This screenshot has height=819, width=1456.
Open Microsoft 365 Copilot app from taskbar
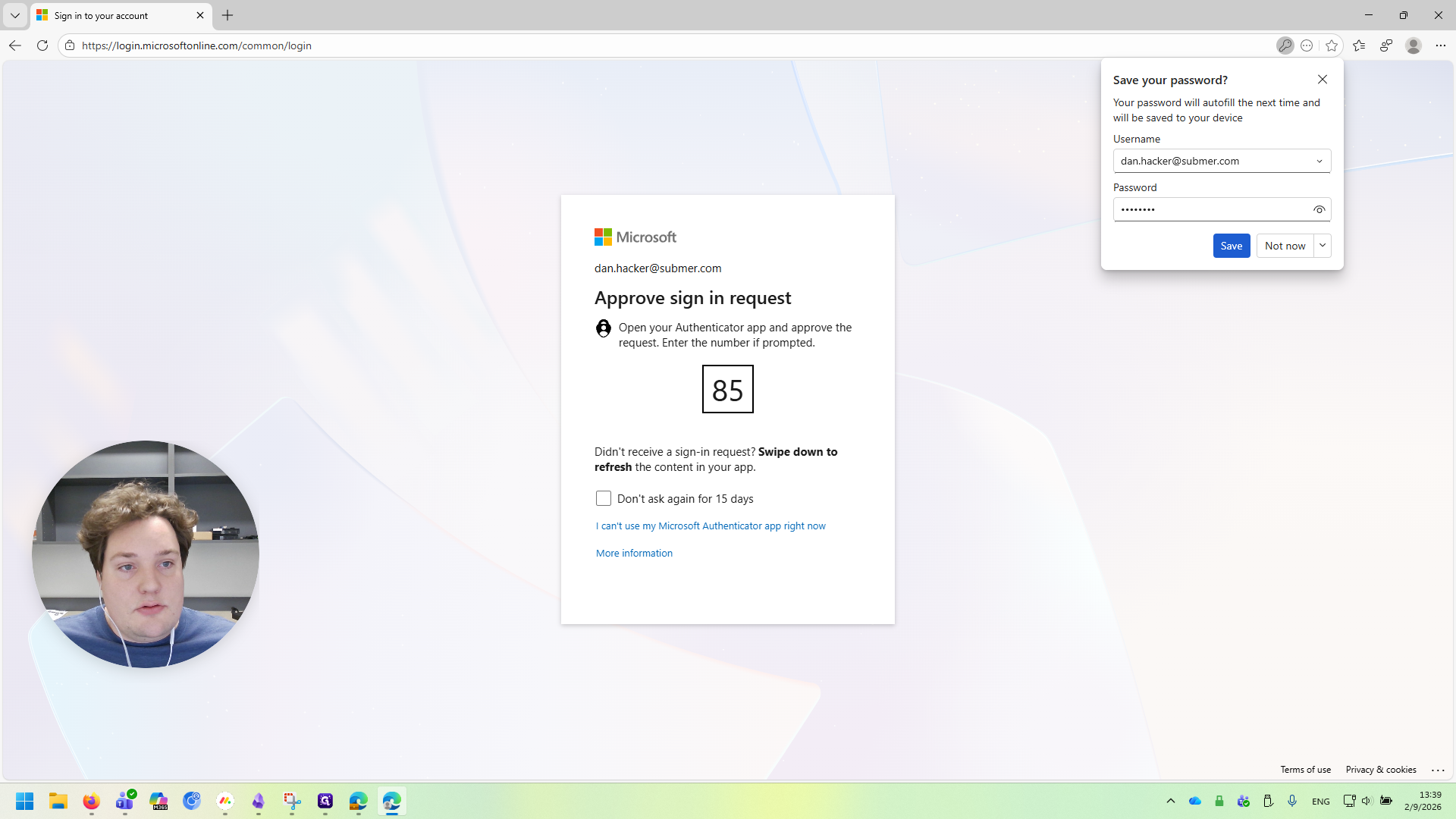158,801
